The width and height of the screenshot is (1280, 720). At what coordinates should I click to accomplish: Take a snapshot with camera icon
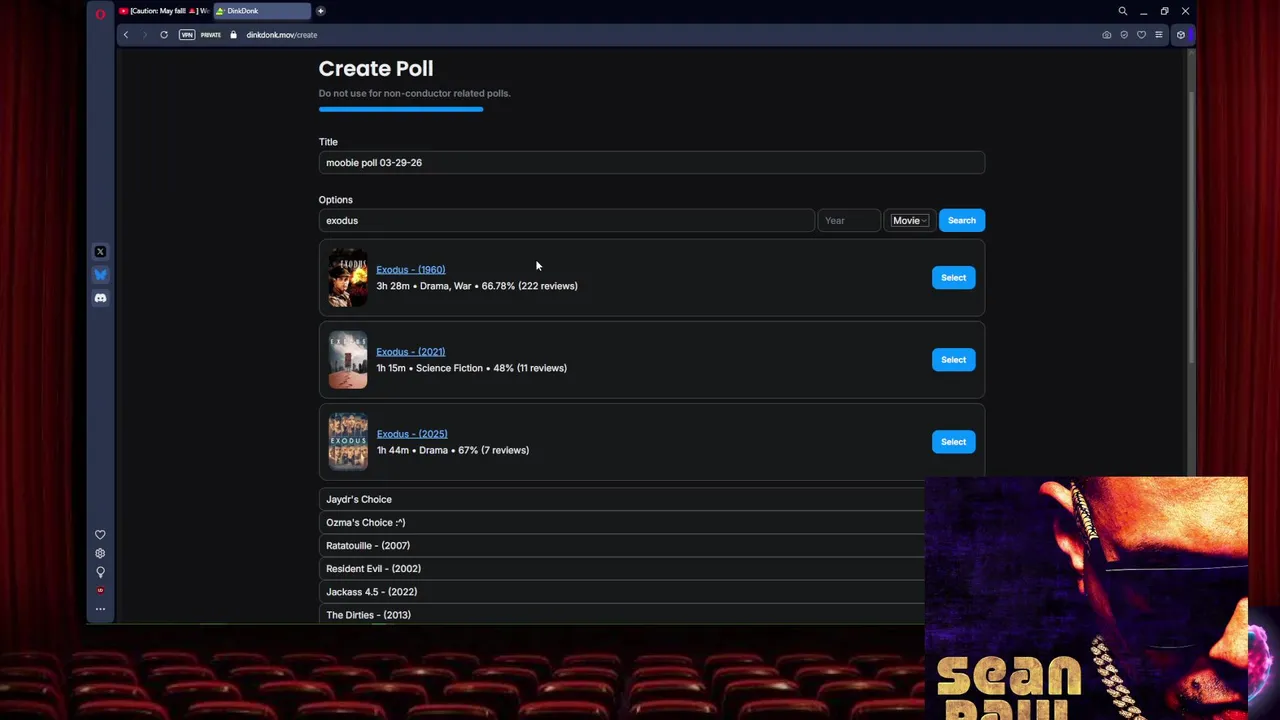coord(1106,35)
